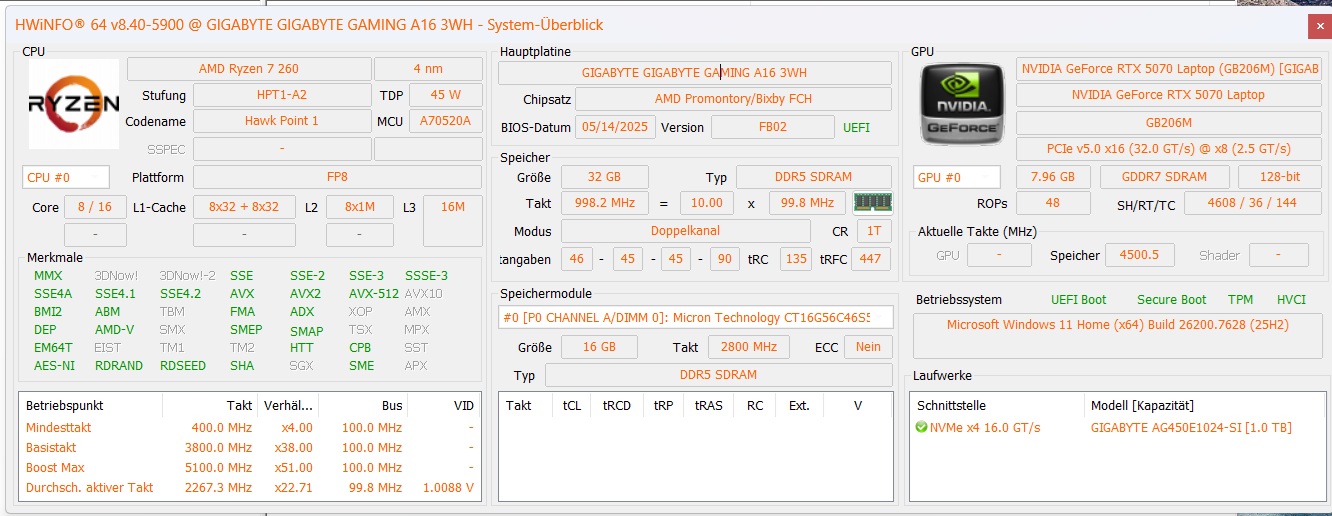Click the HVCI status label
Image resolution: width=1332 pixels, height=516 pixels.
(1291, 300)
